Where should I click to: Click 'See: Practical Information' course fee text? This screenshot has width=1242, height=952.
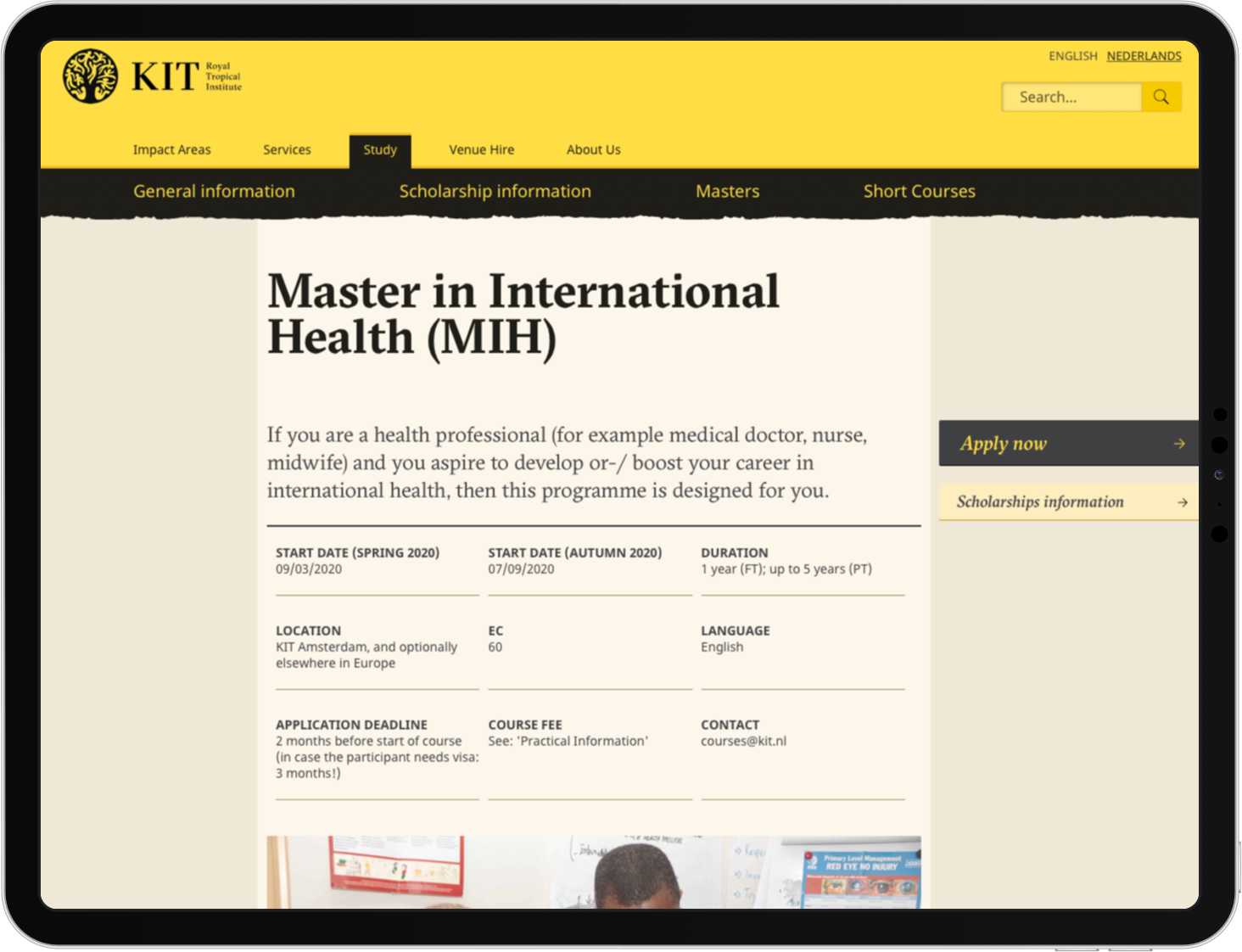(x=568, y=741)
